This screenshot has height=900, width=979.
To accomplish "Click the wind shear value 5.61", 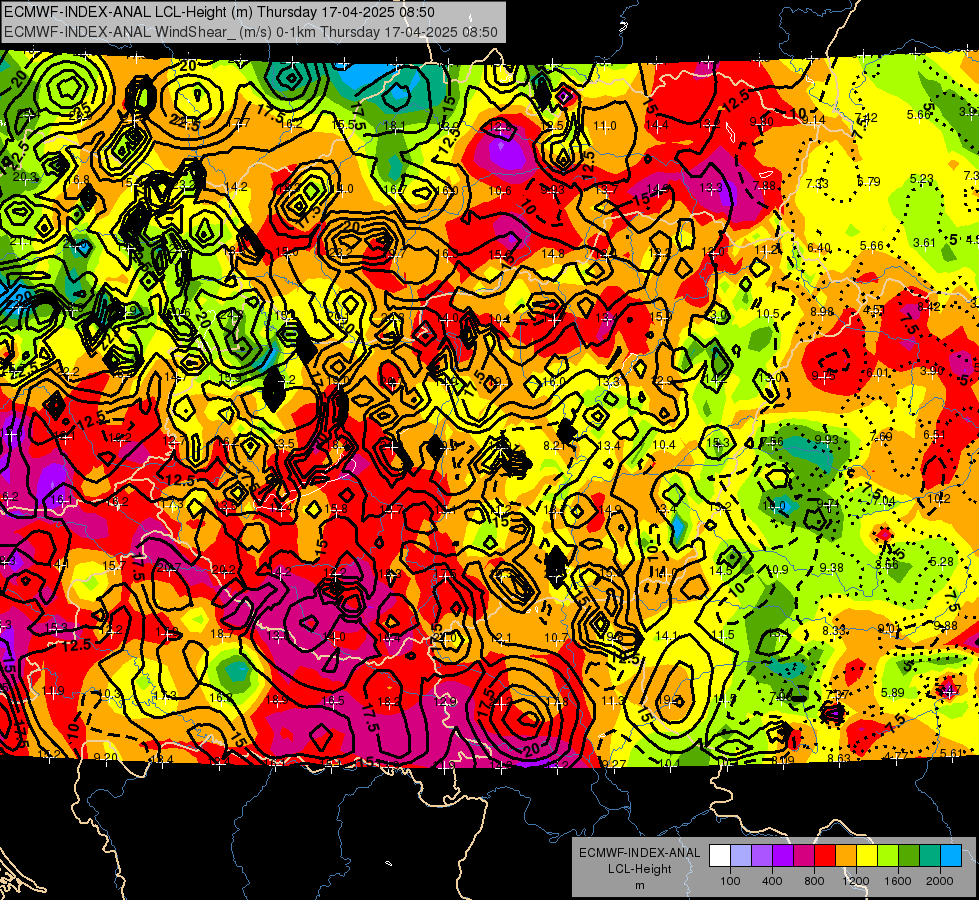I will 952,753.
